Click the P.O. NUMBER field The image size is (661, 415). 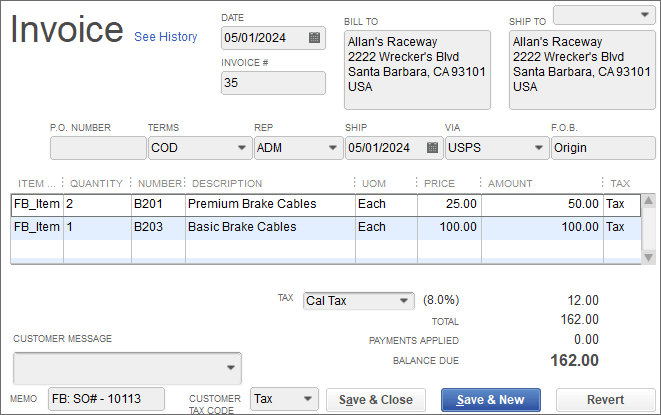pos(98,148)
